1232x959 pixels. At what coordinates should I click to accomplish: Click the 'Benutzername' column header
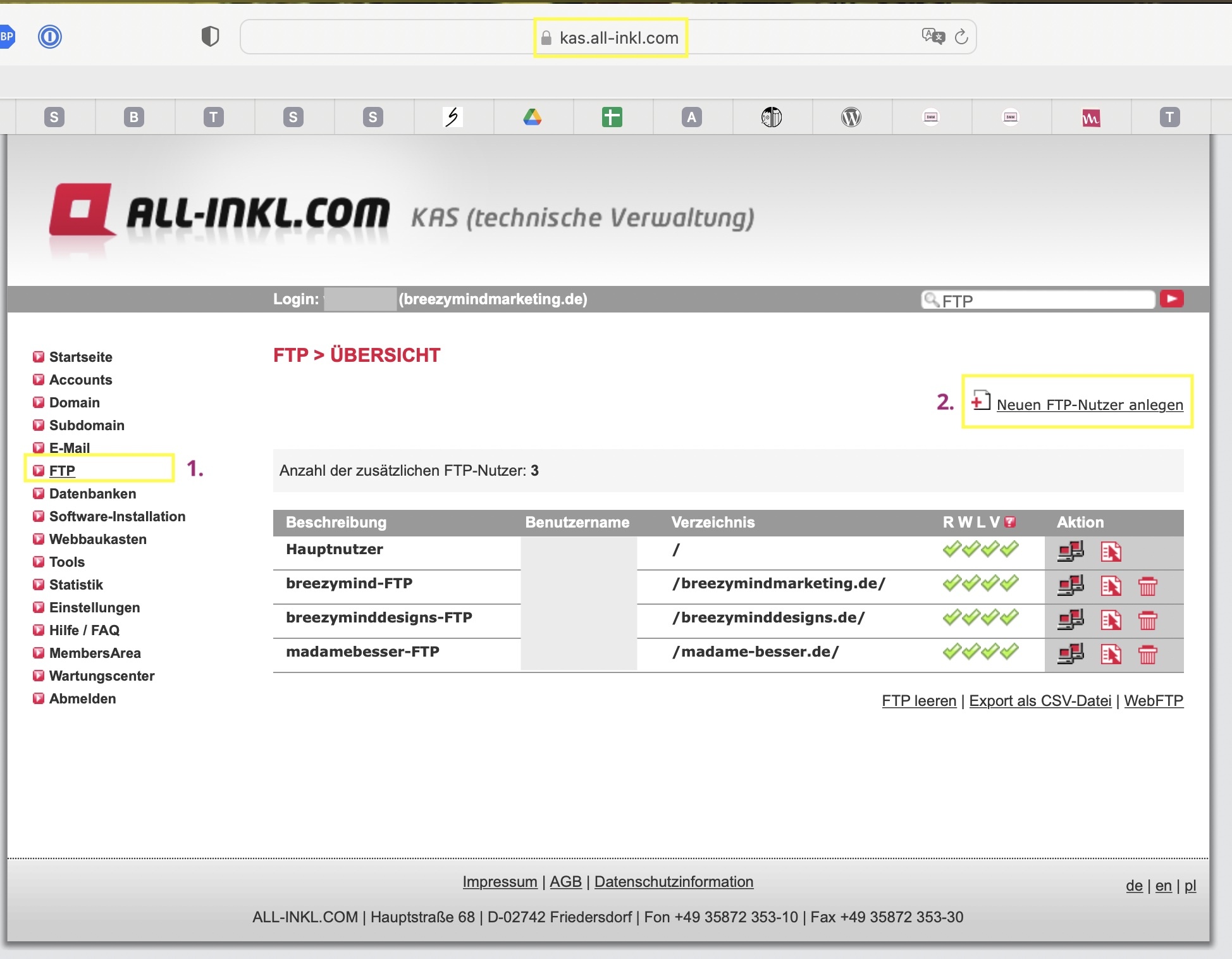coord(577,523)
